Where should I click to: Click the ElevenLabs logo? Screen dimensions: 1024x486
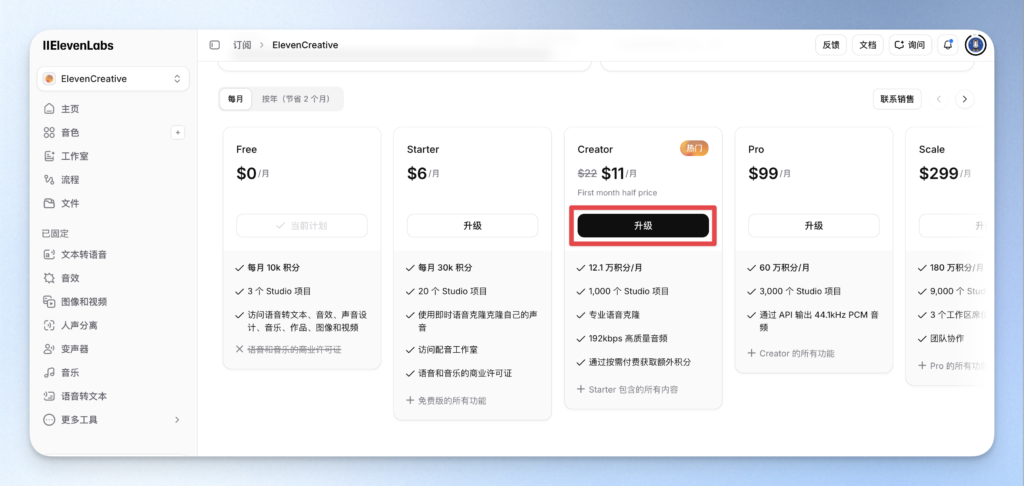coord(78,46)
